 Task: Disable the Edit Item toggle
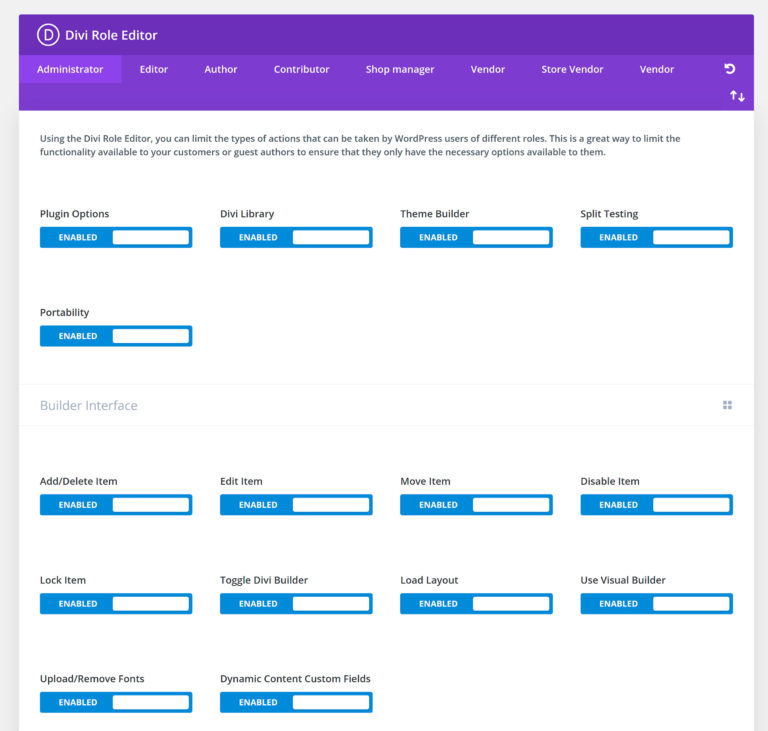[x=296, y=505]
